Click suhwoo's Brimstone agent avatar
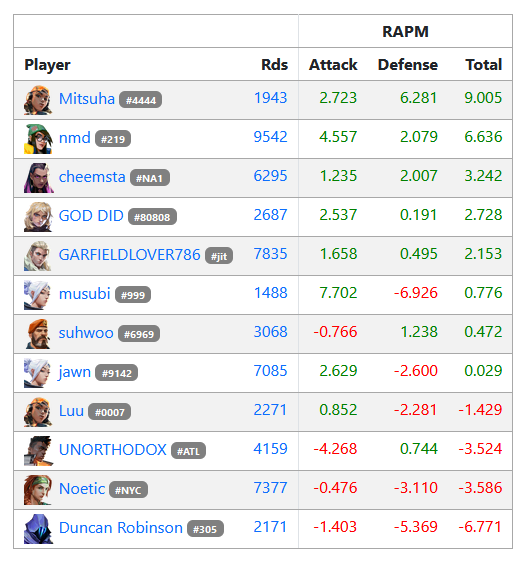530x562 pixels. click(x=38, y=334)
